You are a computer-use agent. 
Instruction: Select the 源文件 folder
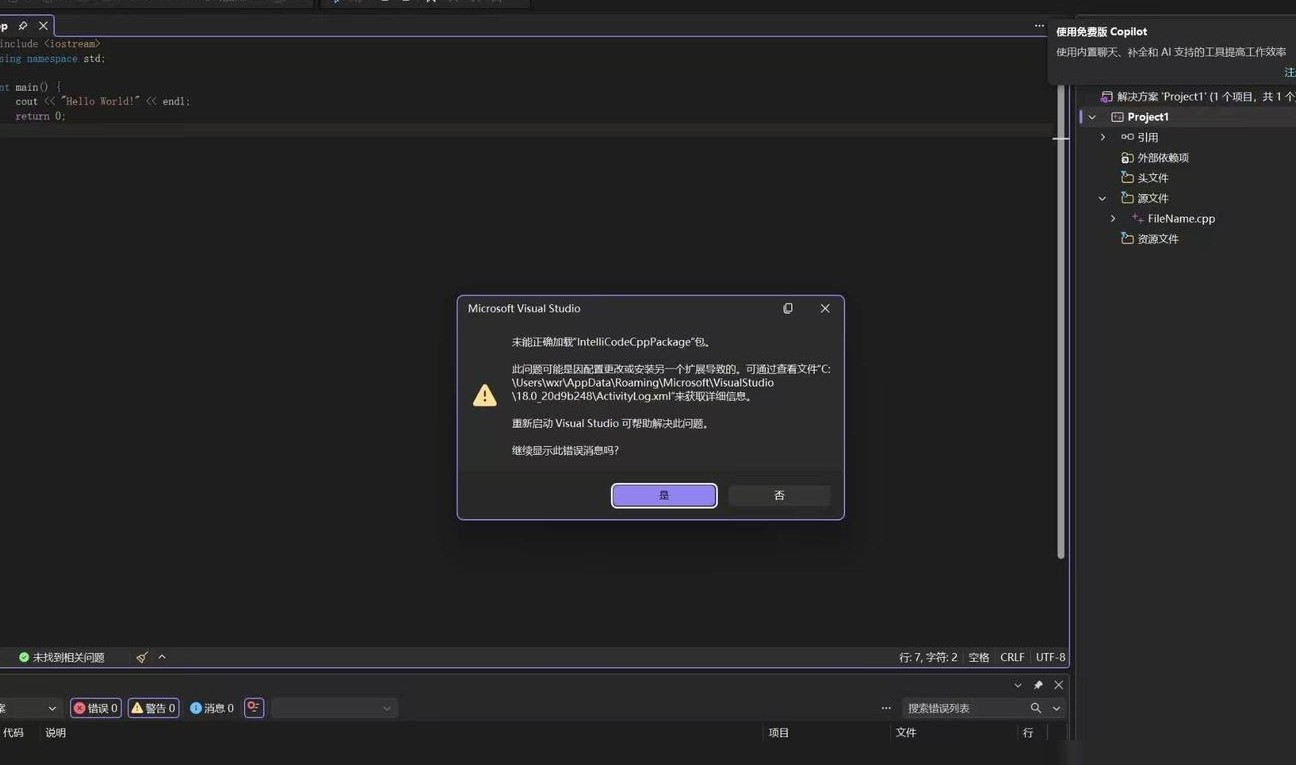click(1153, 198)
